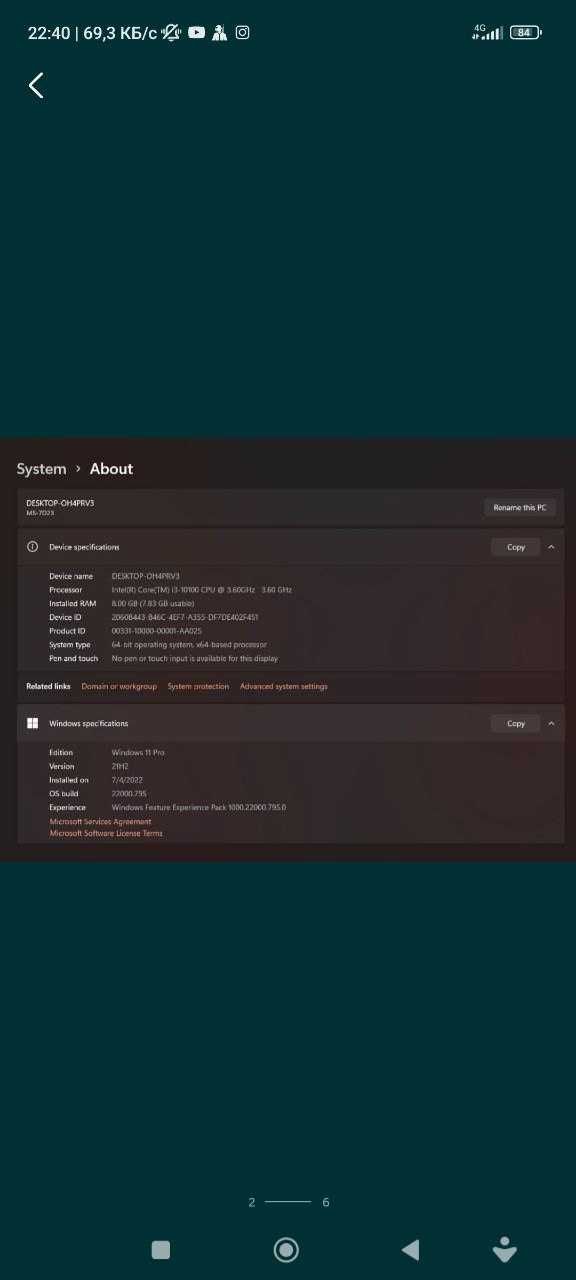This screenshot has width=576, height=1280.
Task: Click the Rename this PC button
Action: [520, 507]
